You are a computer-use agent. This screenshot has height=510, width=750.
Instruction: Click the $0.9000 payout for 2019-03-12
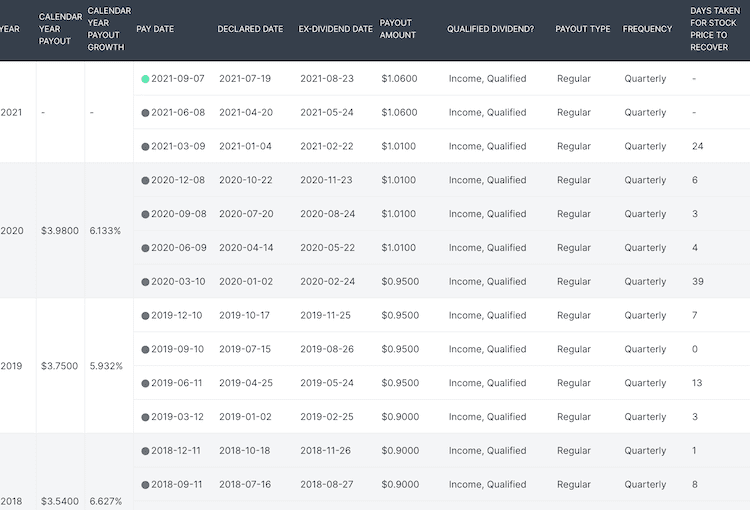400,417
